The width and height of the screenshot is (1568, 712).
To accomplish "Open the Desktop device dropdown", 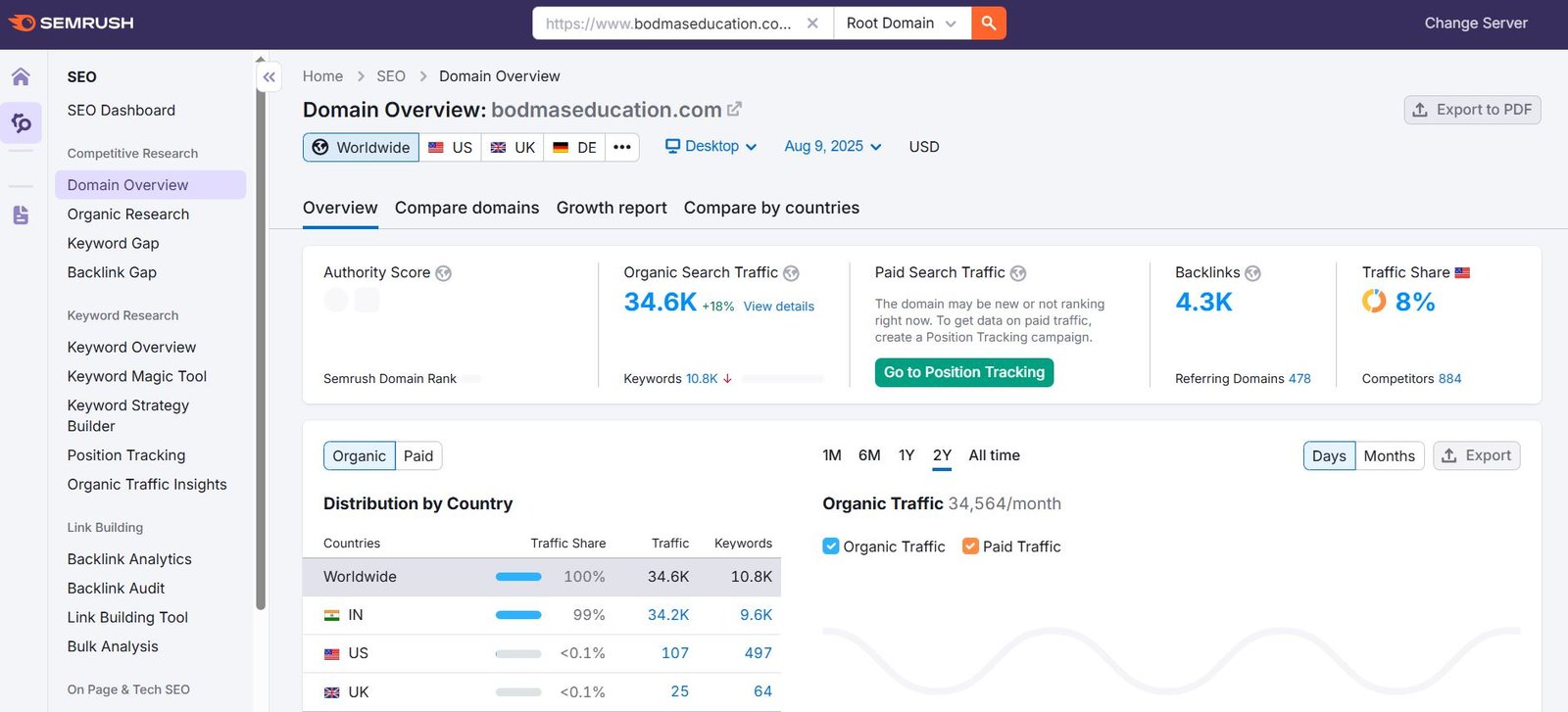I will tap(711, 146).
